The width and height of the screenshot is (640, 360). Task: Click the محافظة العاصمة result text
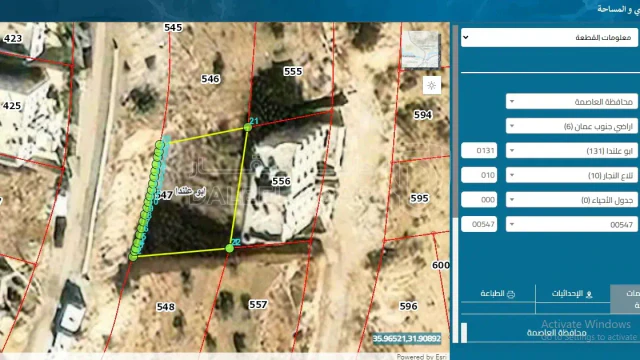pyautogui.click(x=556, y=333)
